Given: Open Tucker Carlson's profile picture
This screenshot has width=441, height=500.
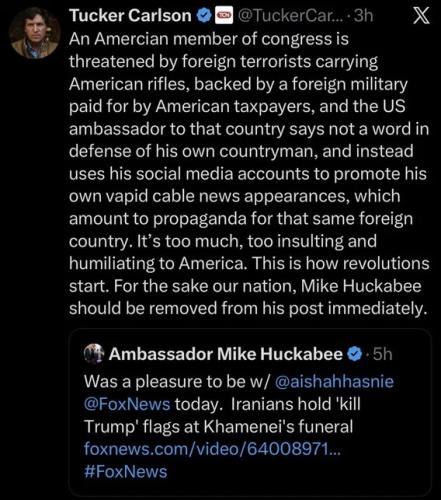Looking at the screenshot, I should [35, 33].
